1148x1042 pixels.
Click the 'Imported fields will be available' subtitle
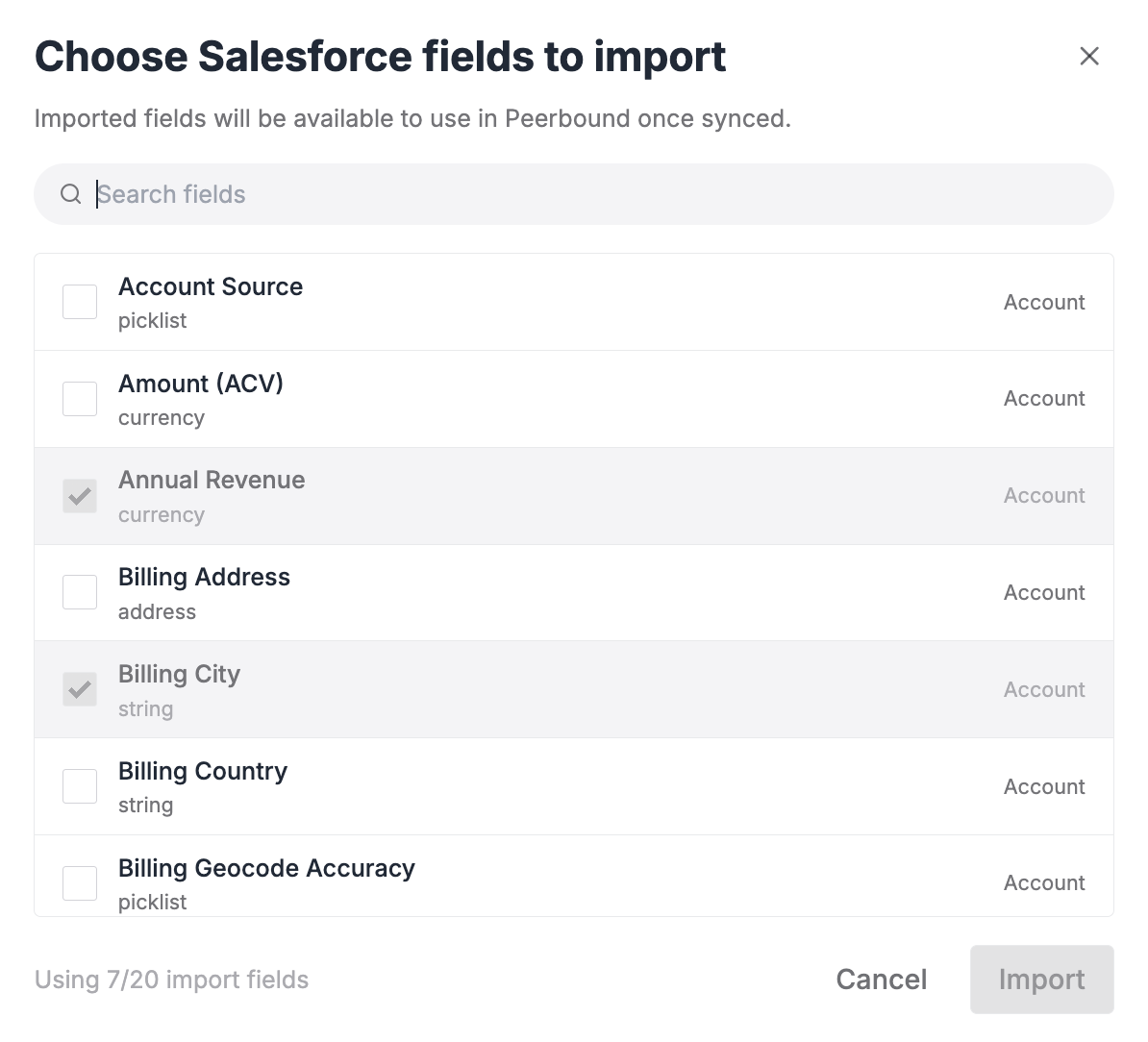(x=412, y=118)
